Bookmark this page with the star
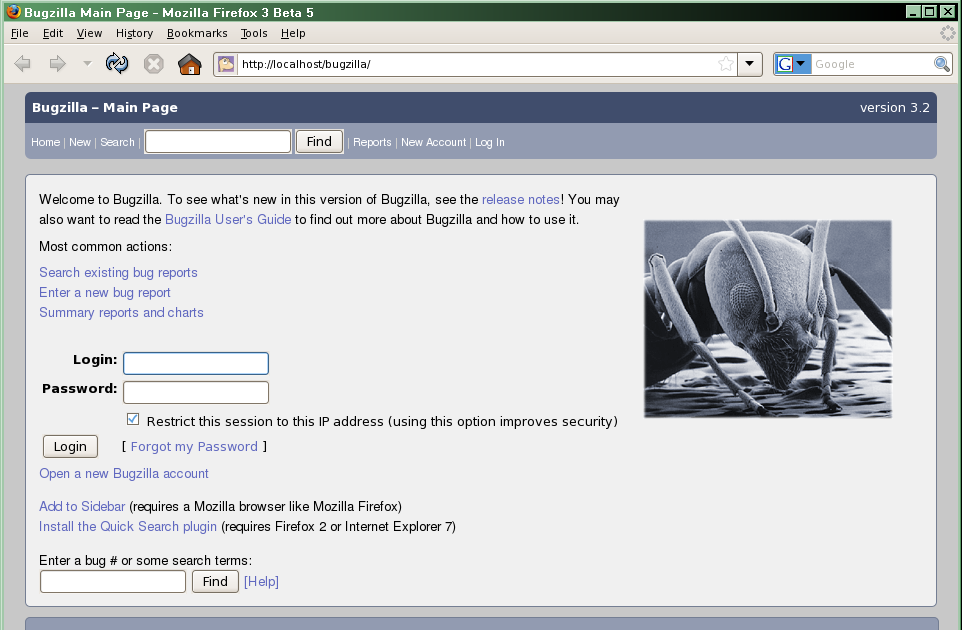The image size is (962, 630). point(726,64)
